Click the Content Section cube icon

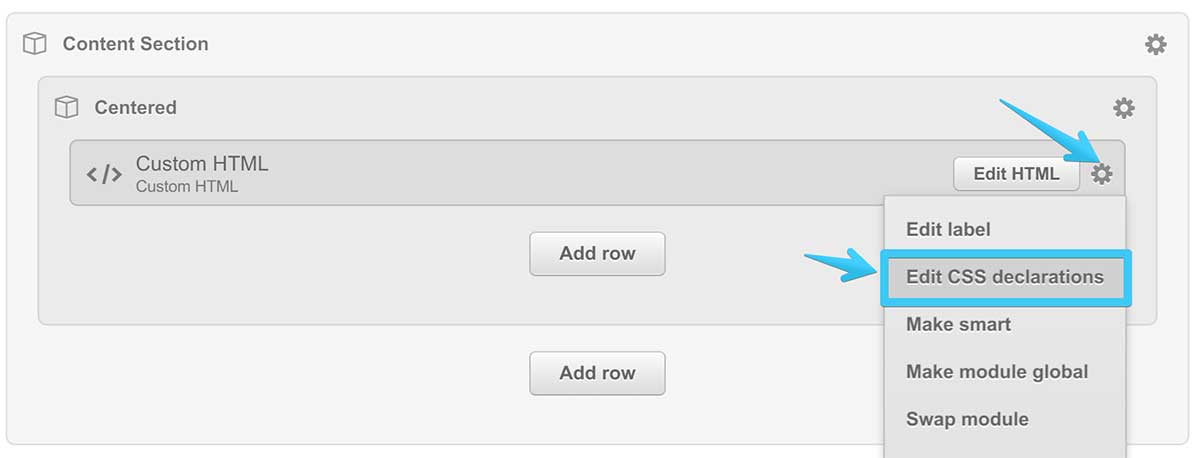pyautogui.click(x=35, y=44)
